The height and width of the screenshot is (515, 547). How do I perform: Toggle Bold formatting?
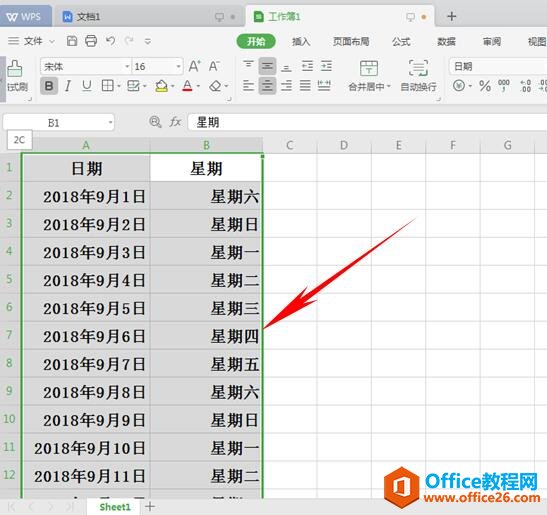pos(49,86)
